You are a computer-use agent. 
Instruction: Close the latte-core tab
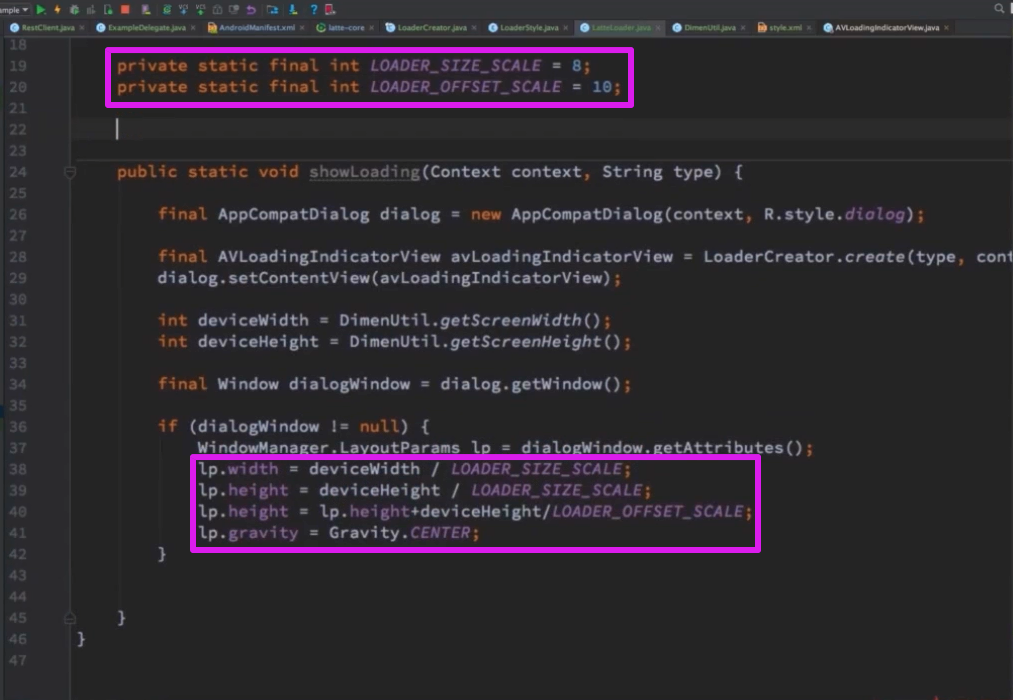(x=371, y=28)
